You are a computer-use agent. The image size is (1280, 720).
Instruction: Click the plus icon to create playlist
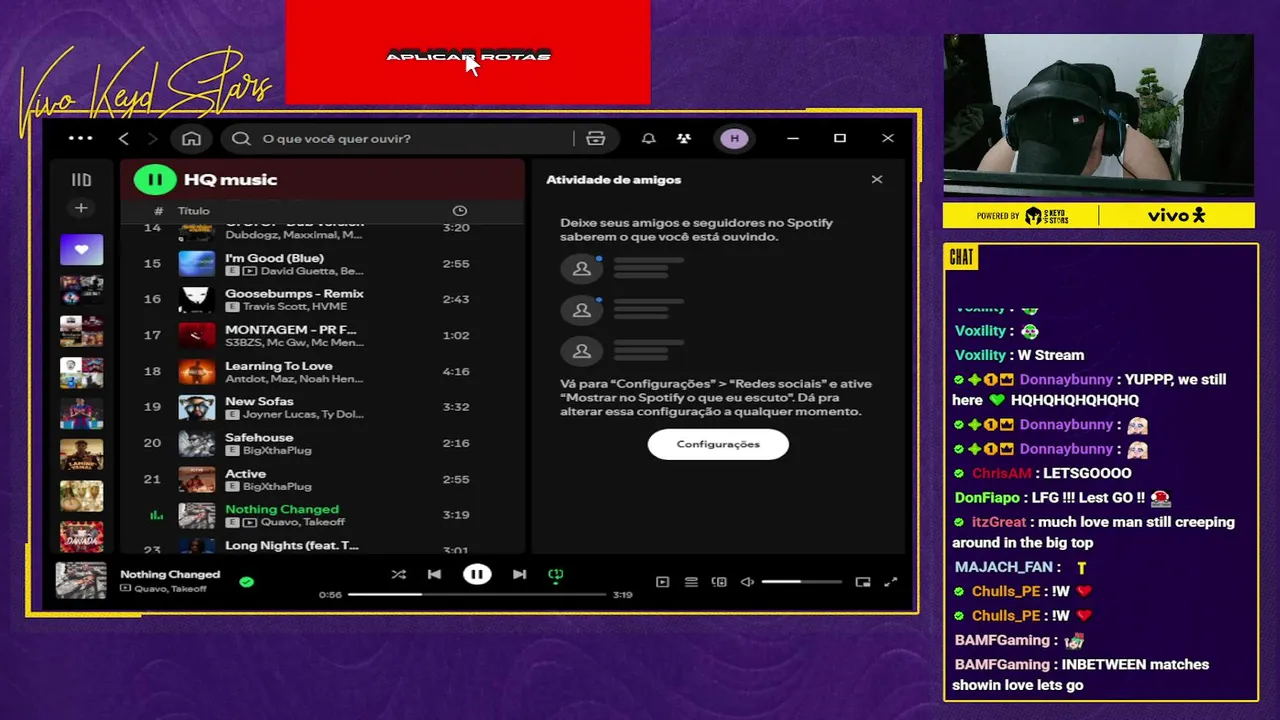(81, 208)
